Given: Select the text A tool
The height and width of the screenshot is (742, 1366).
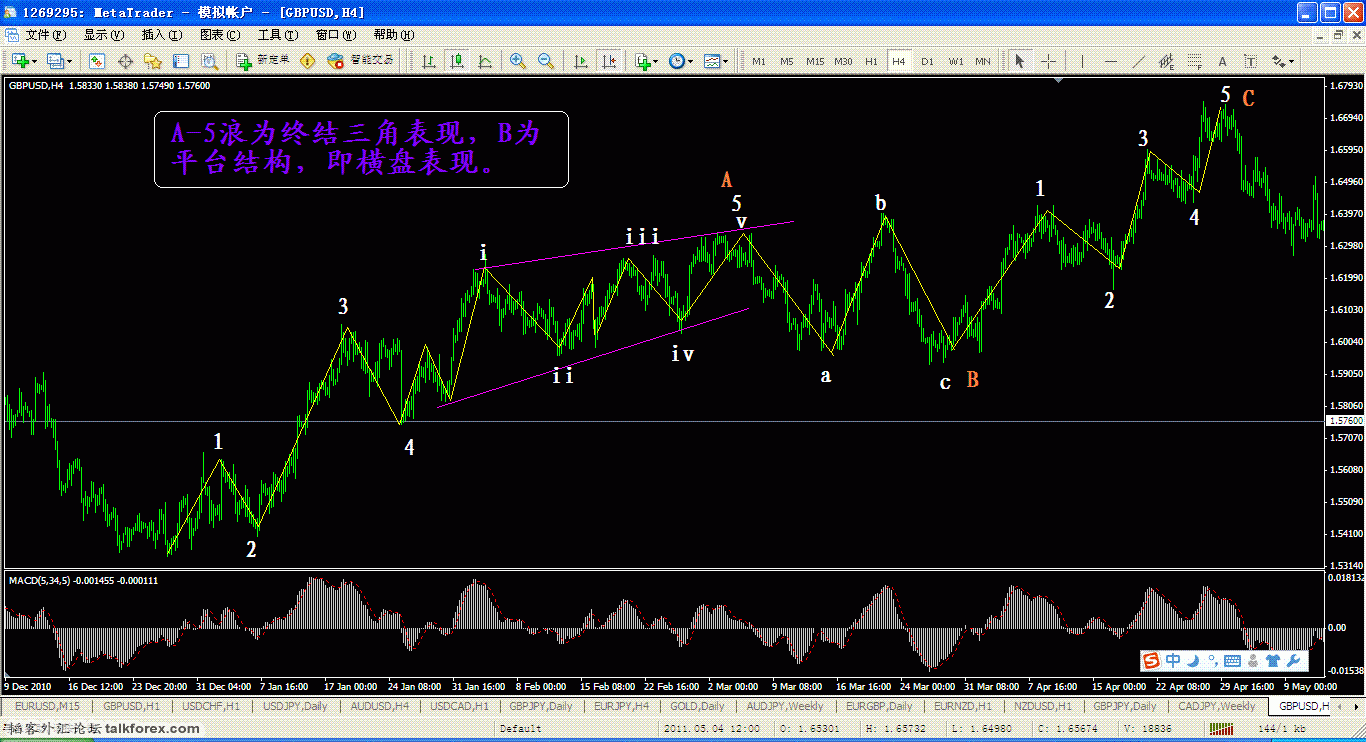Looking at the screenshot, I should click(1222, 61).
